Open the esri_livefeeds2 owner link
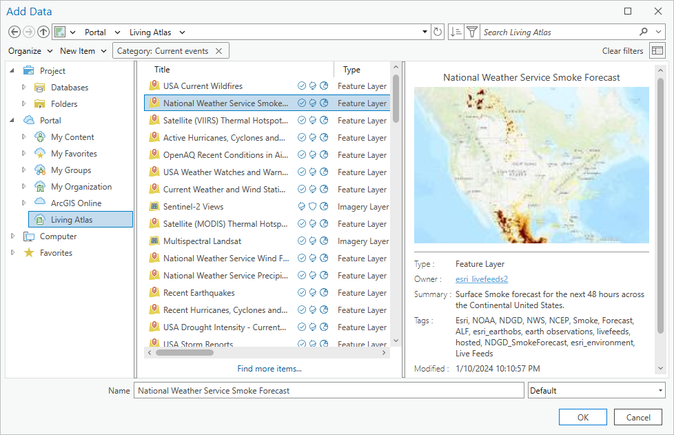Image resolution: width=674 pixels, height=435 pixels. point(481,279)
